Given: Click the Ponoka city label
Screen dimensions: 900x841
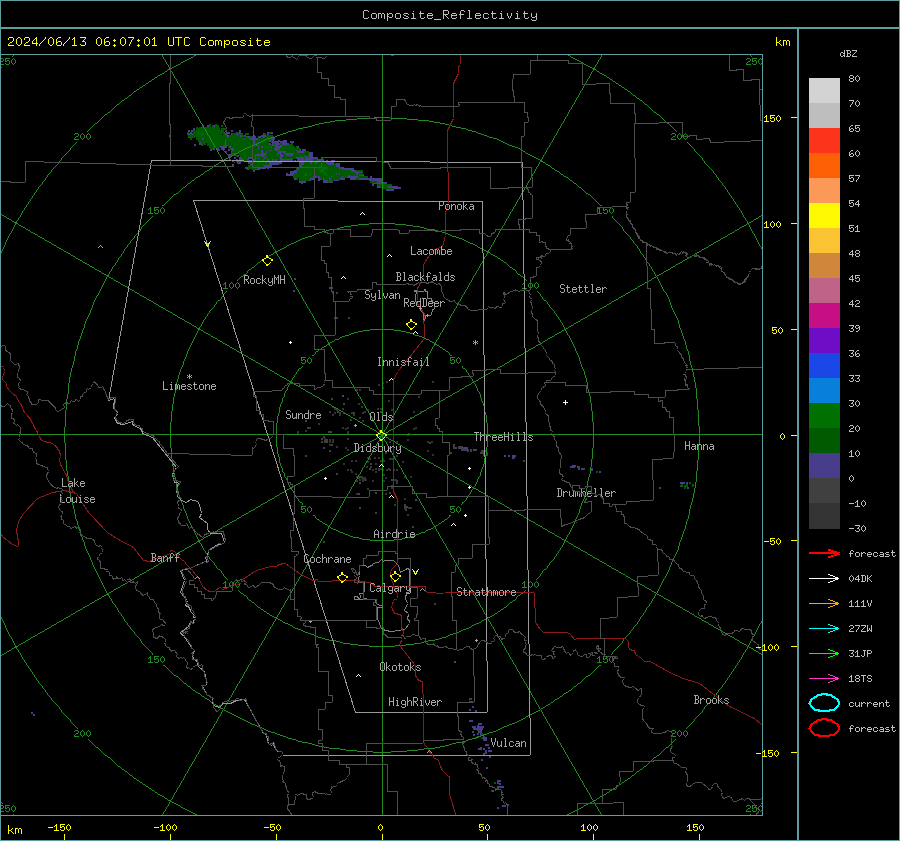Looking at the screenshot, I should click(456, 206).
